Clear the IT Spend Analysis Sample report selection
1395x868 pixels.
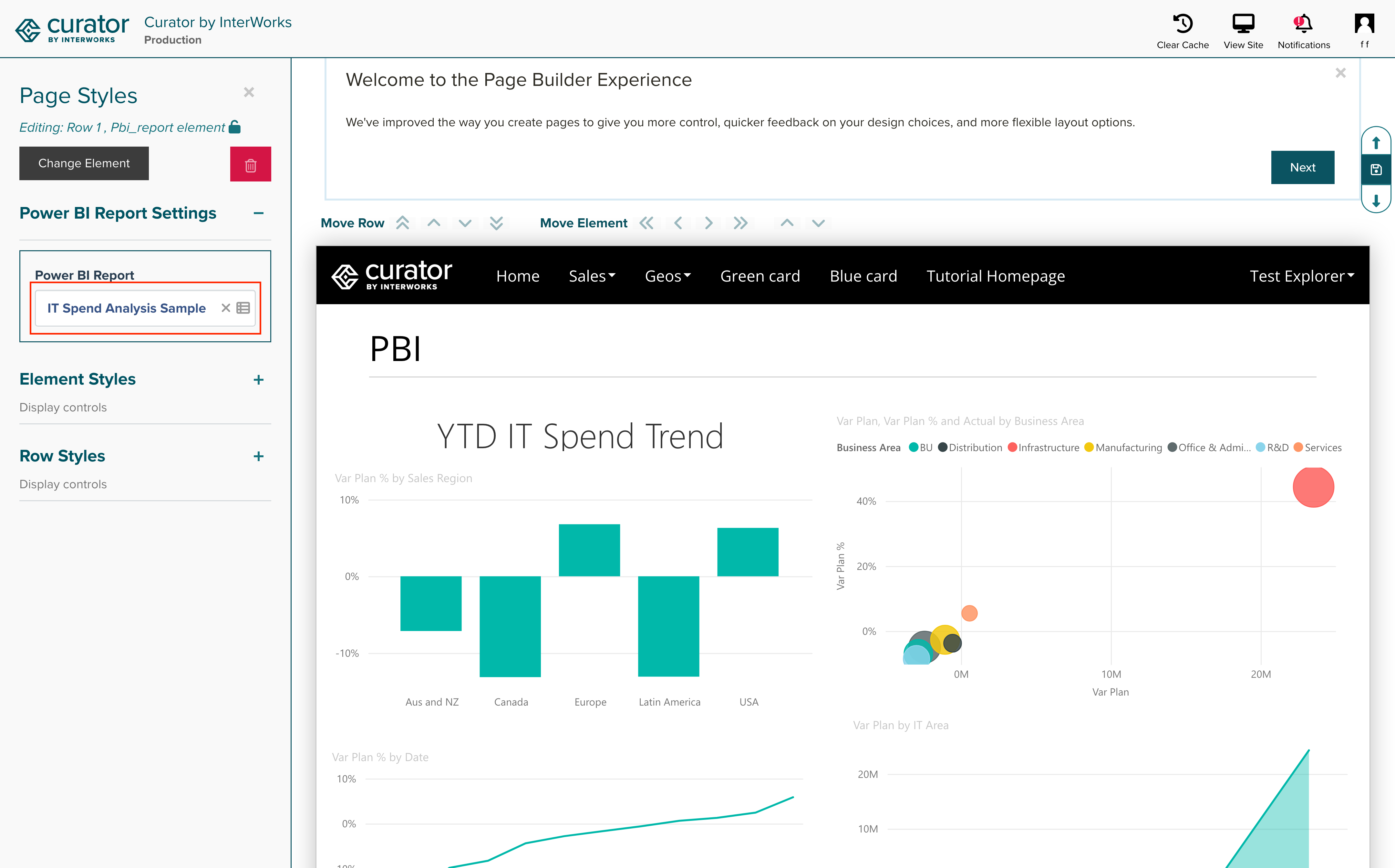(226, 308)
